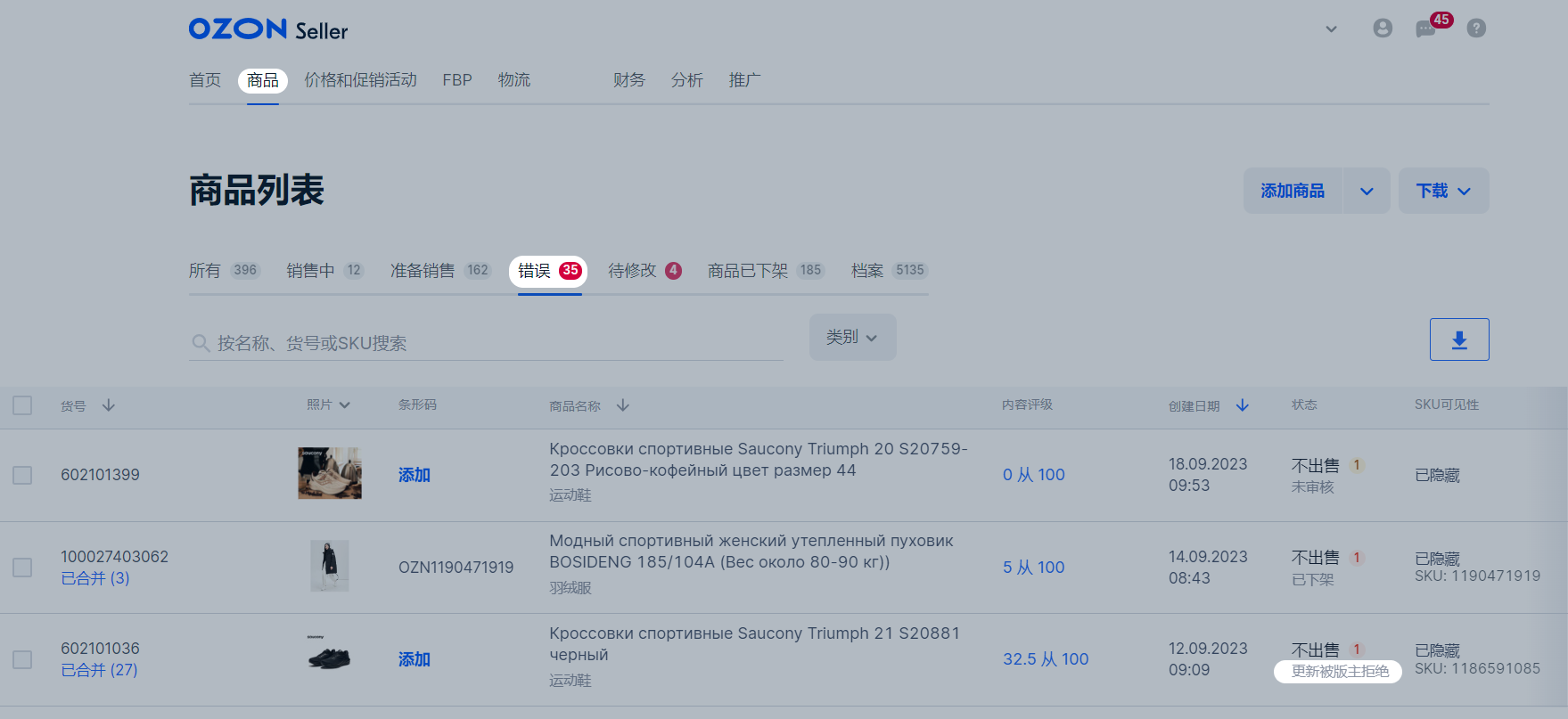Image resolution: width=1568 pixels, height=719 pixels.
Task: Open the 财务 menu
Action: point(629,80)
